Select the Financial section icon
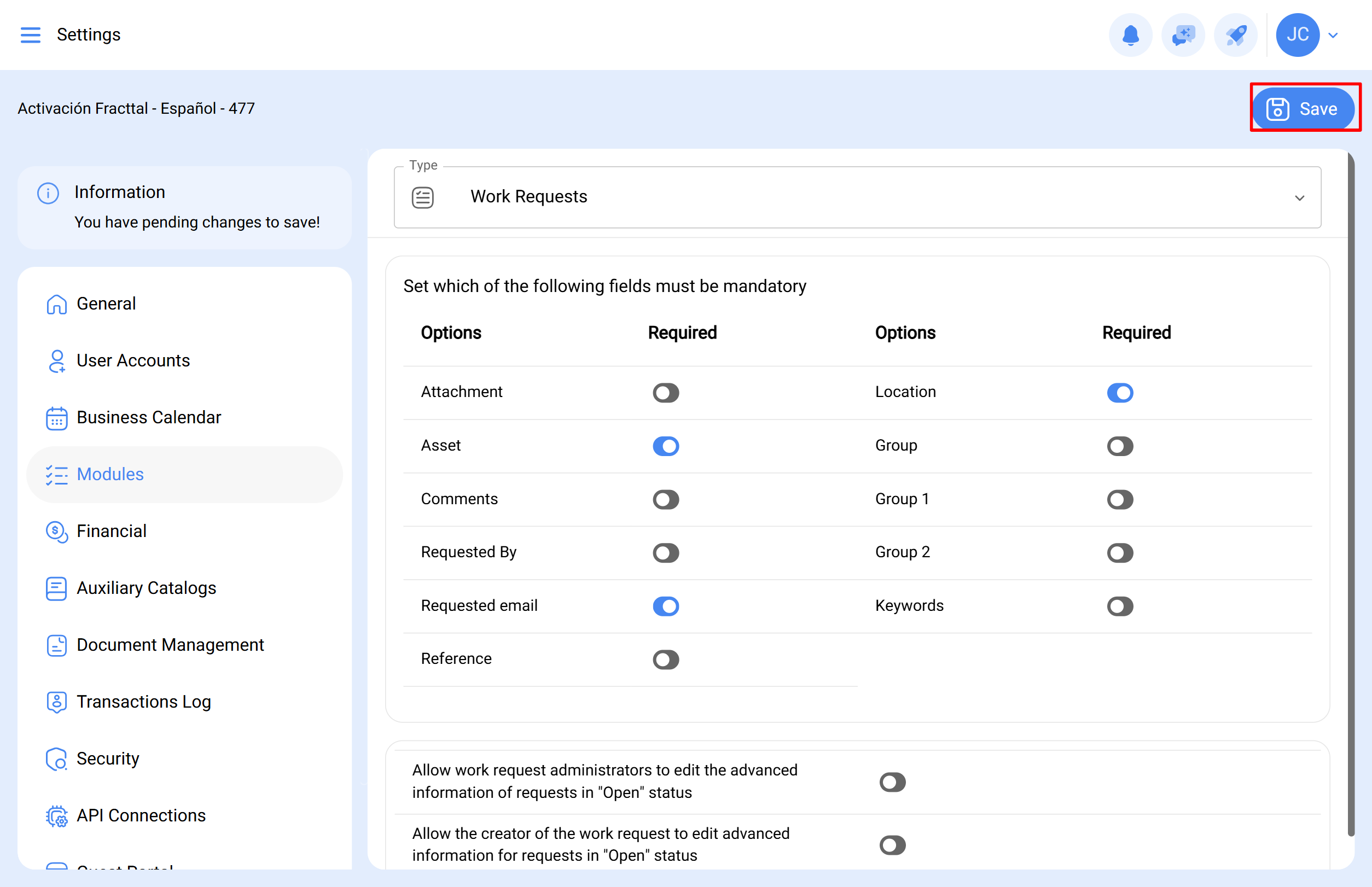Image resolution: width=1372 pixels, height=887 pixels. click(56, 532)
